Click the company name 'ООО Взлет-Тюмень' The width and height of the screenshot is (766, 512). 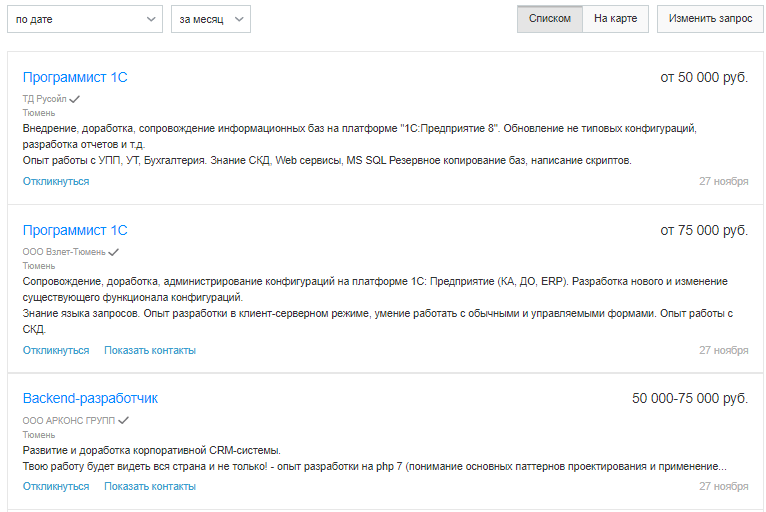[64, 252]
